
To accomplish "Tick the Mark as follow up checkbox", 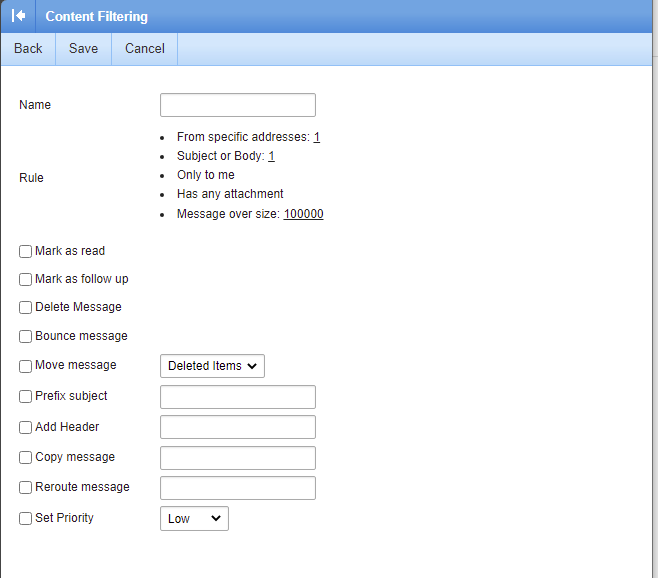I will point(26,279).
